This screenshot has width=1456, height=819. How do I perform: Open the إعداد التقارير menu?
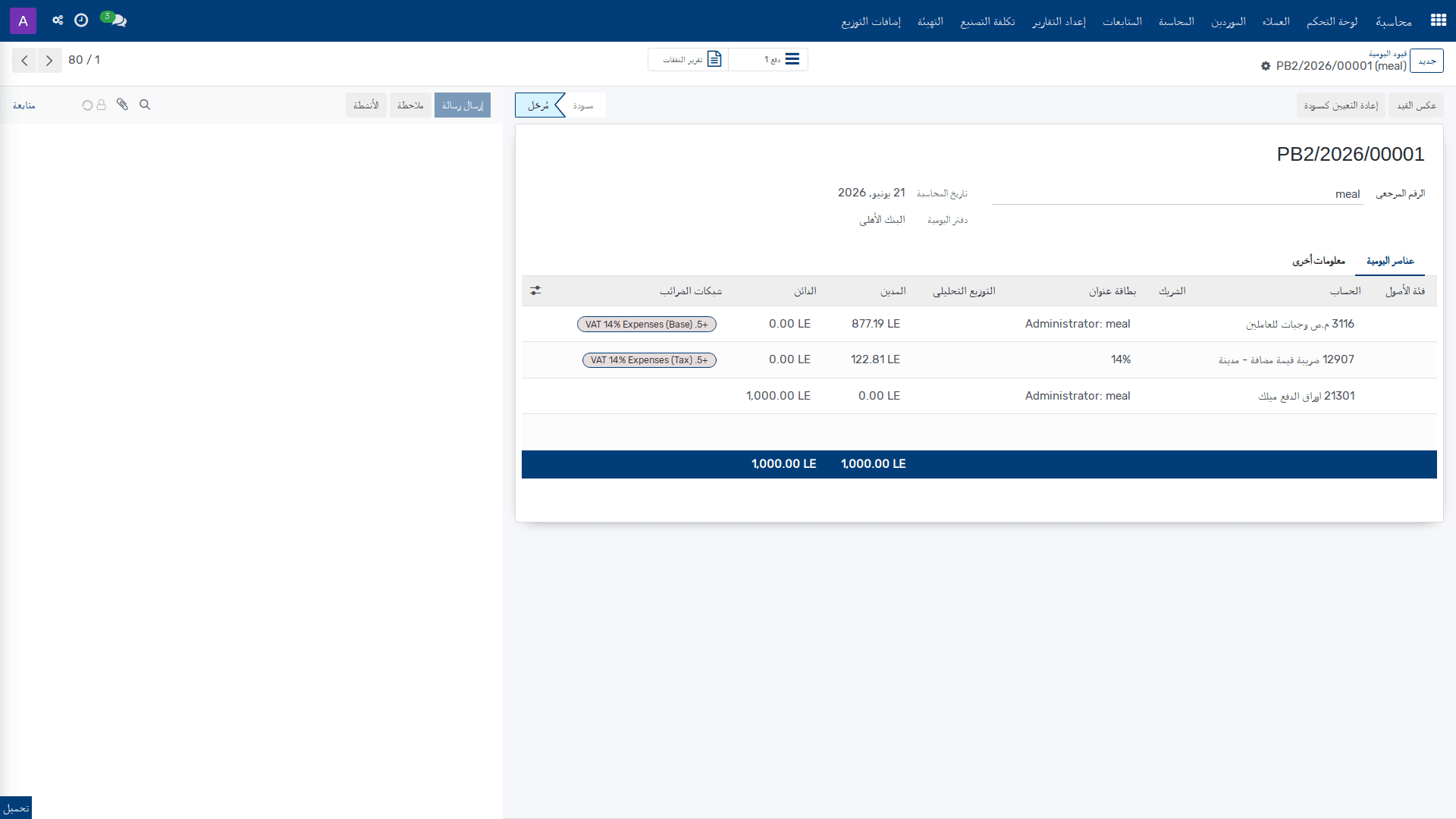[x=1059, y=21]
